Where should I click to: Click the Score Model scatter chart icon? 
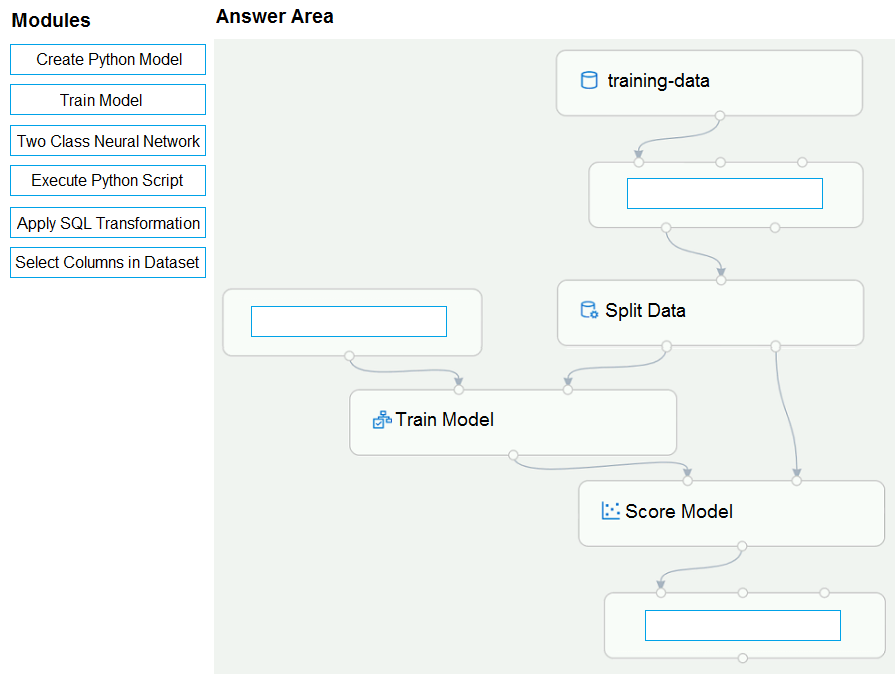click(610, 511)
